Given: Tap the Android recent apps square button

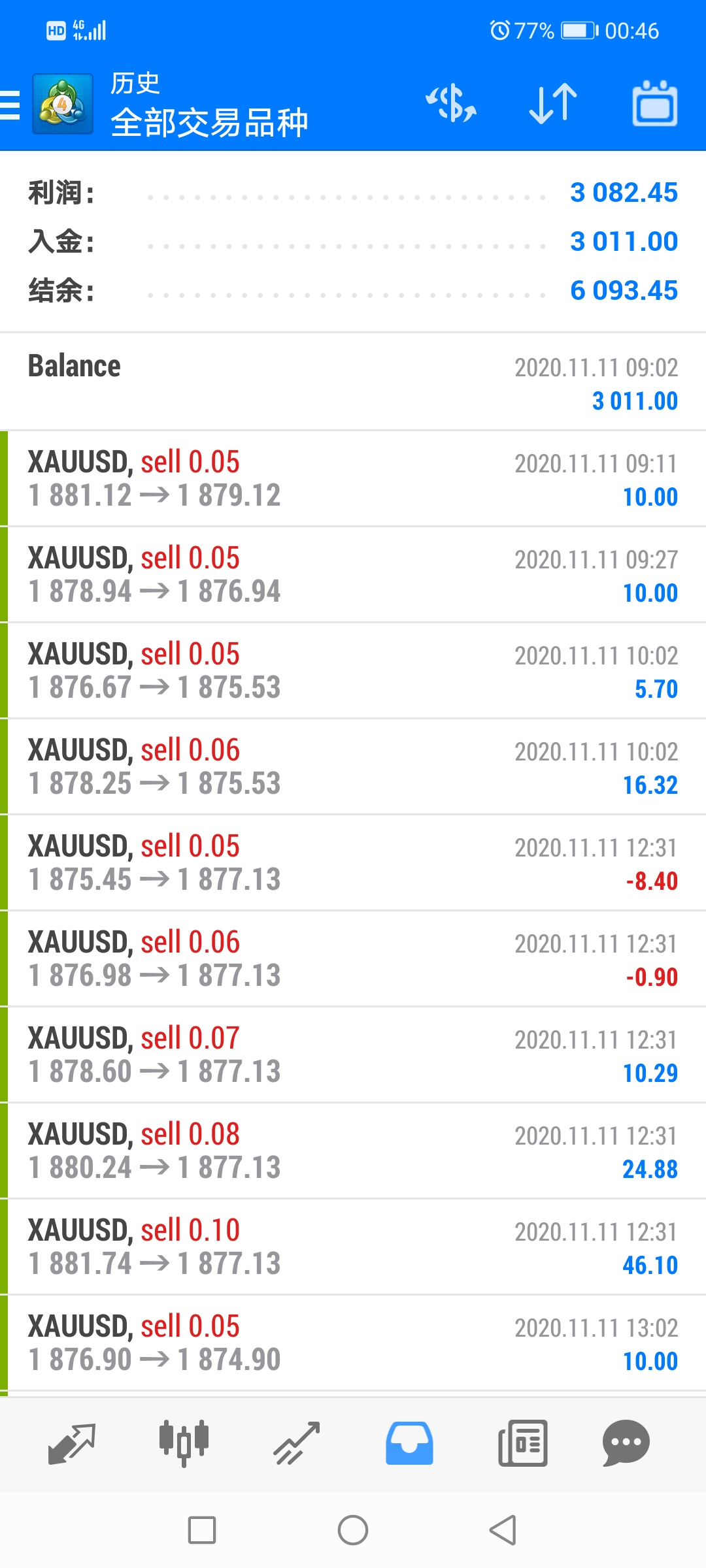Looking at the screenshot, I should [x=202, y=1530].
